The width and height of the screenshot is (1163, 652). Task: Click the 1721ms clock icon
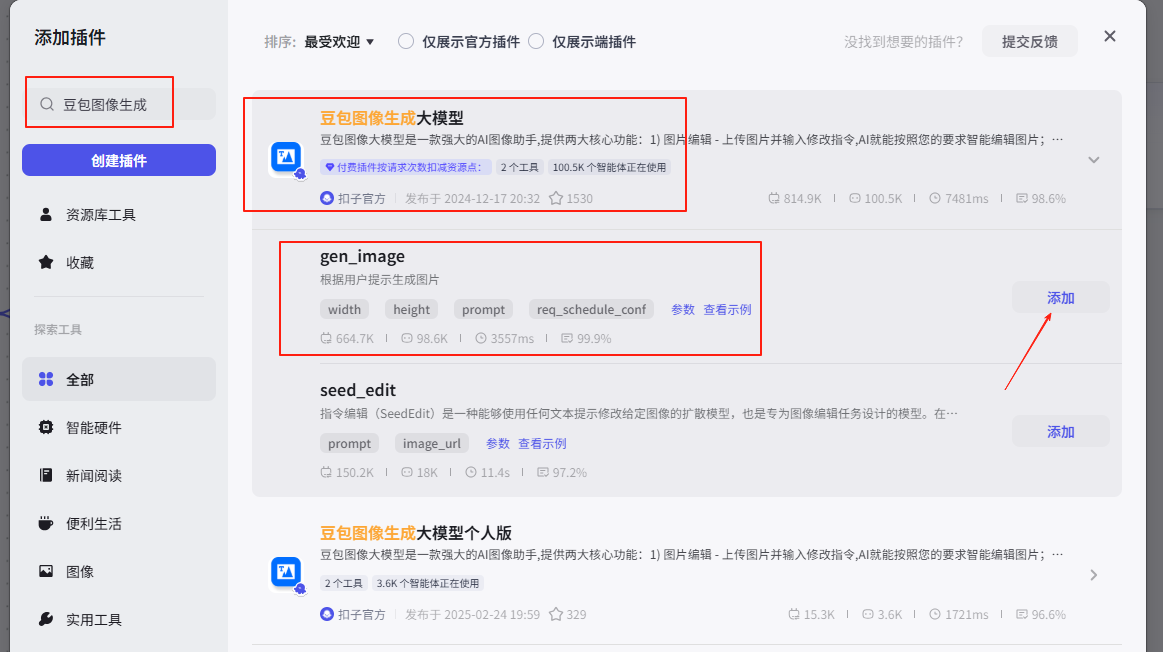tap(935, 614)
